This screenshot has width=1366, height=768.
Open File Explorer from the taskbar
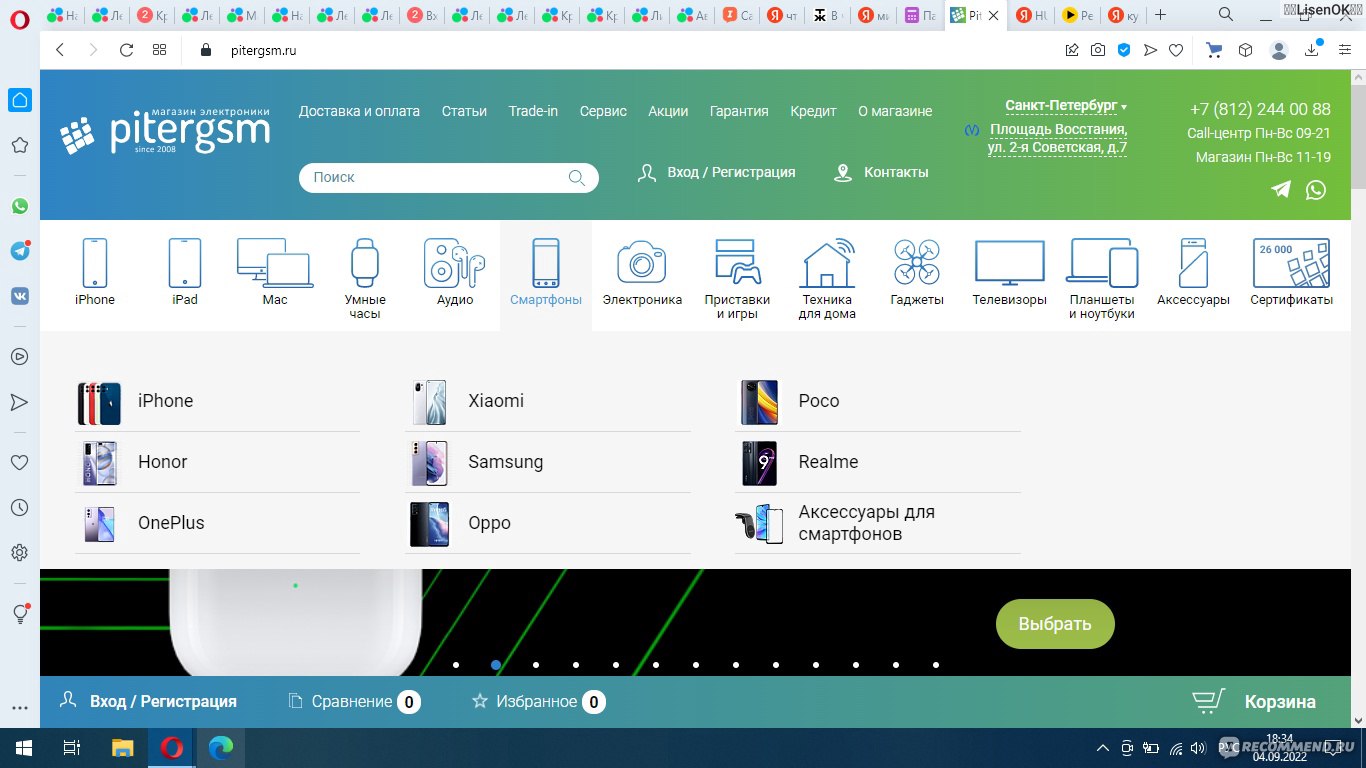[x=122, y=747]
